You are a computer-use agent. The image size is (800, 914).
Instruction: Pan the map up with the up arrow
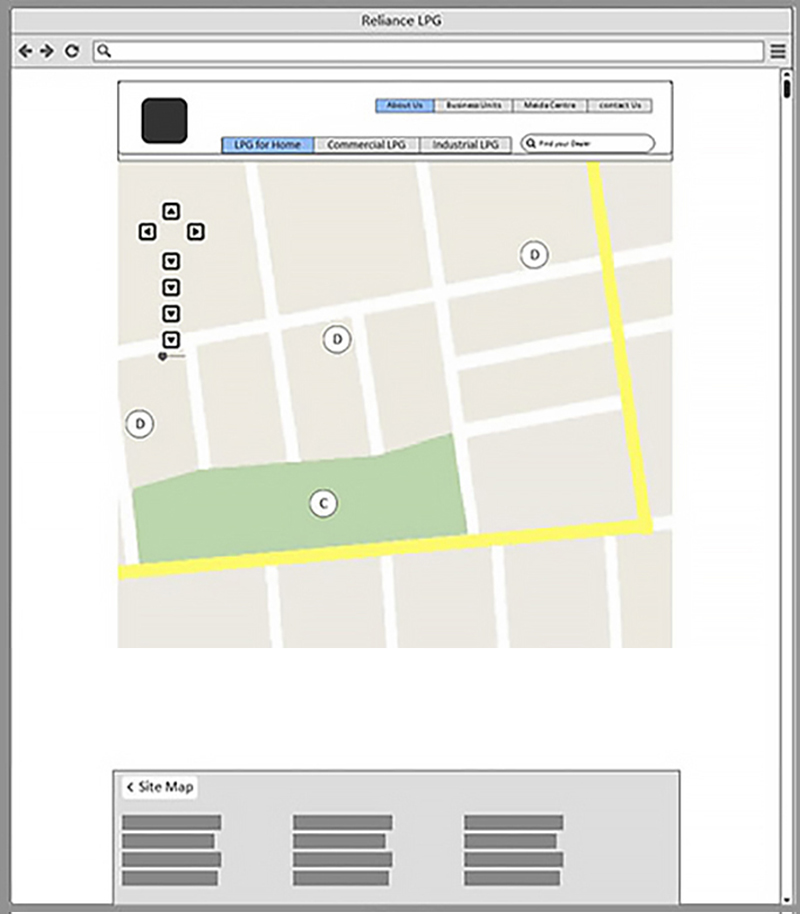171,211
